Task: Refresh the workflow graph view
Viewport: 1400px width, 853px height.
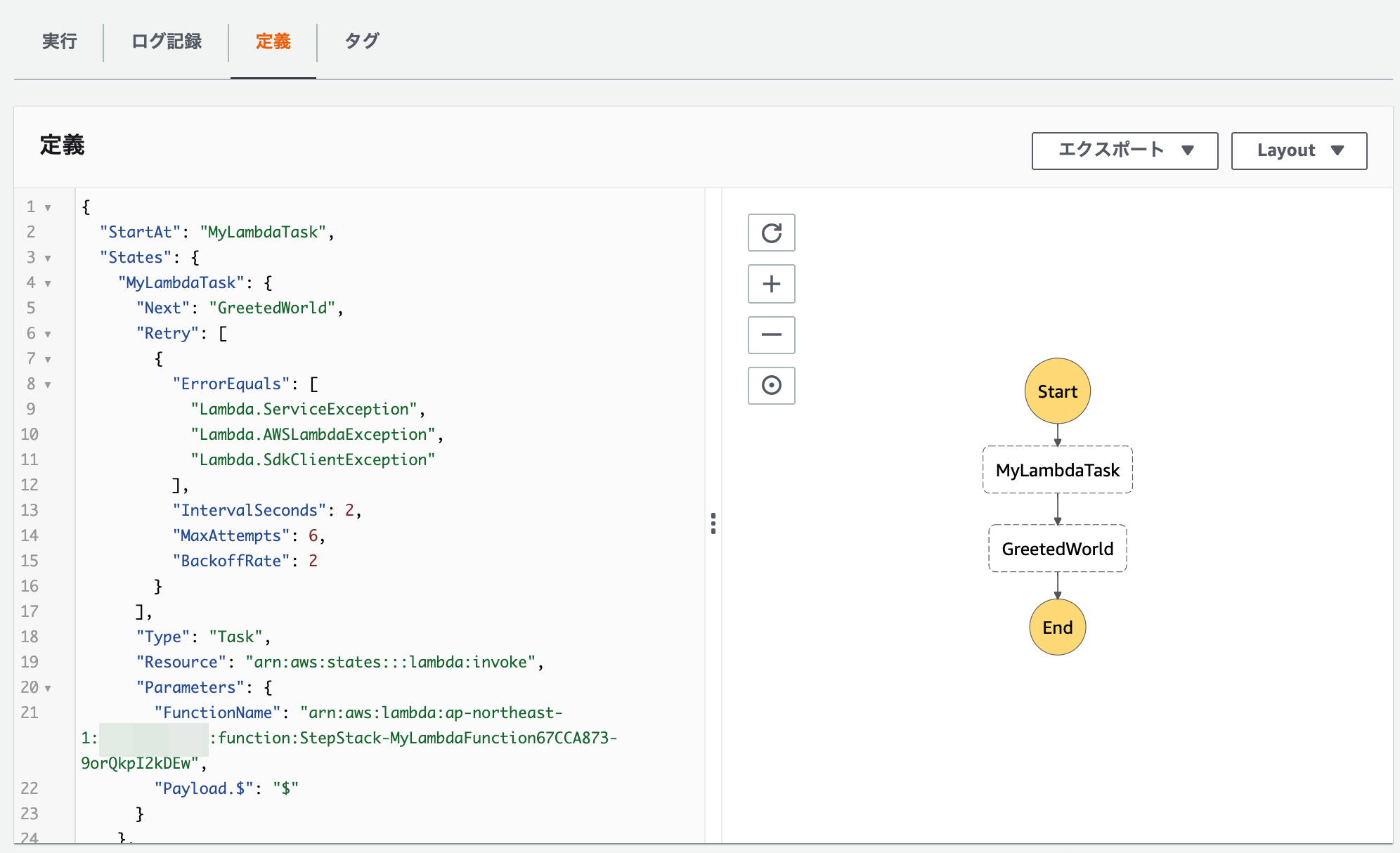Action: coord(771,233)
